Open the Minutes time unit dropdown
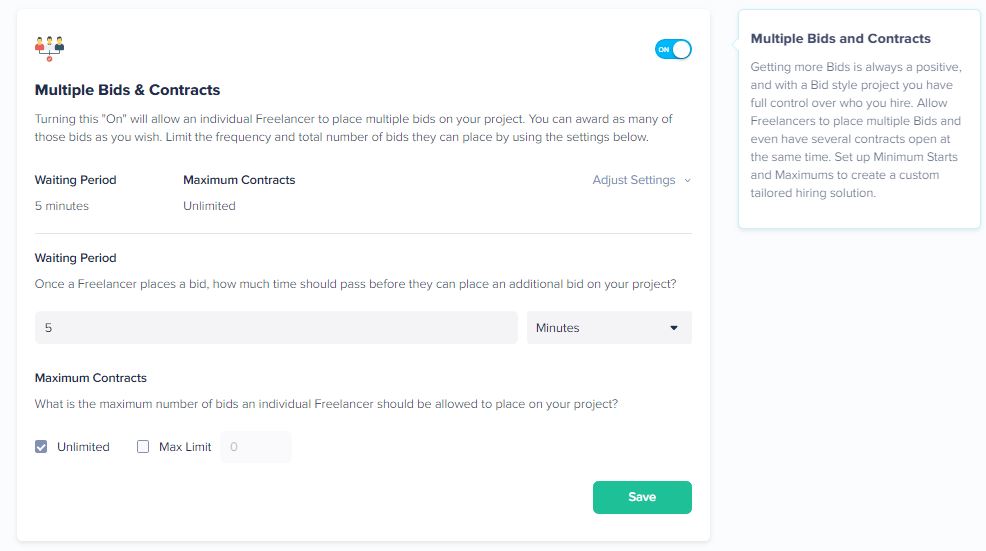The width and height of the screenshot is (986, 551). pyautogui.click(x=609, y=328)
